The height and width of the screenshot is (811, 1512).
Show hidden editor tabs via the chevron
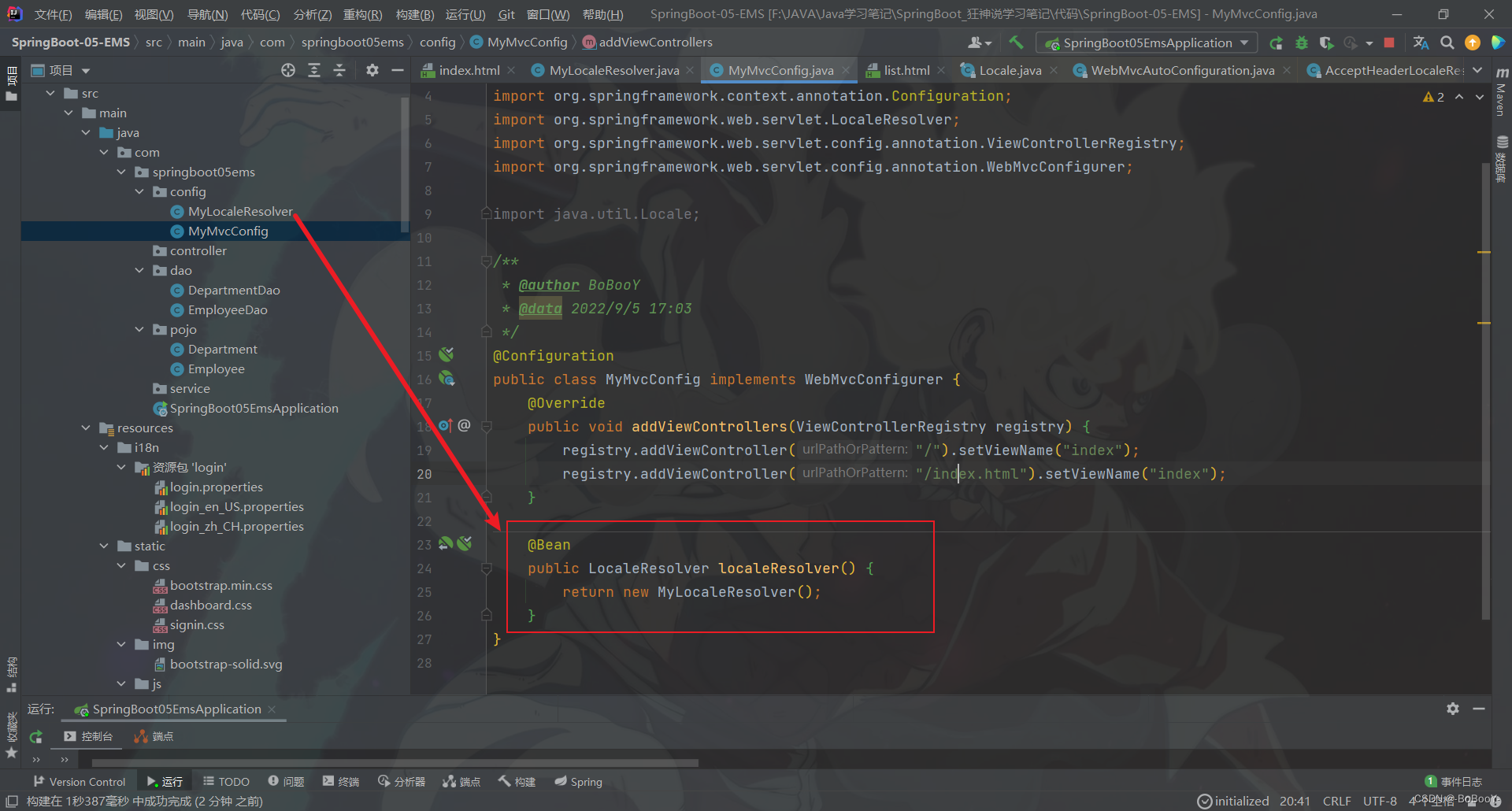(1477, 70)
